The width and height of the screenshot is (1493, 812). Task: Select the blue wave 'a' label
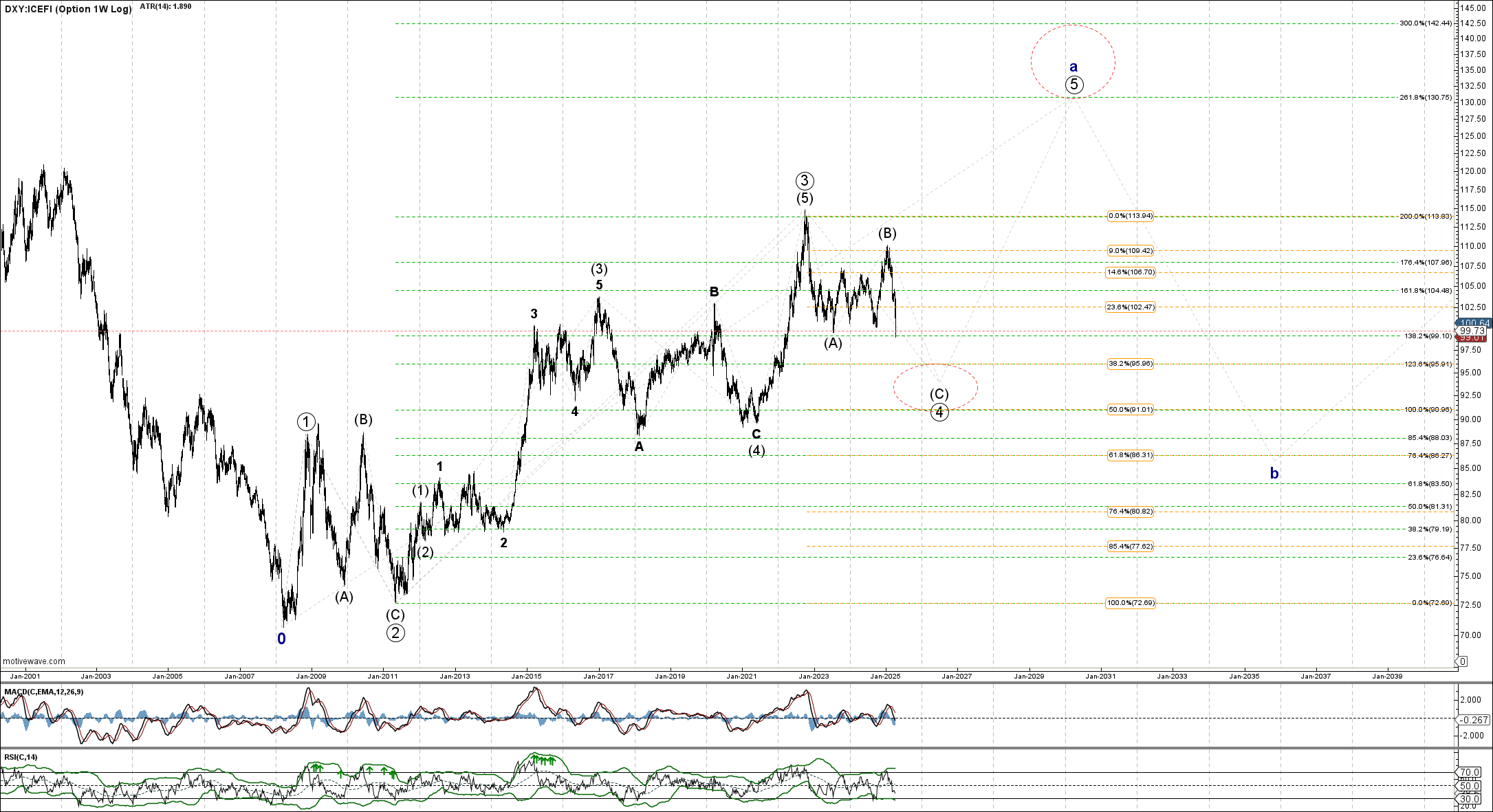(x=1074, y=67)
